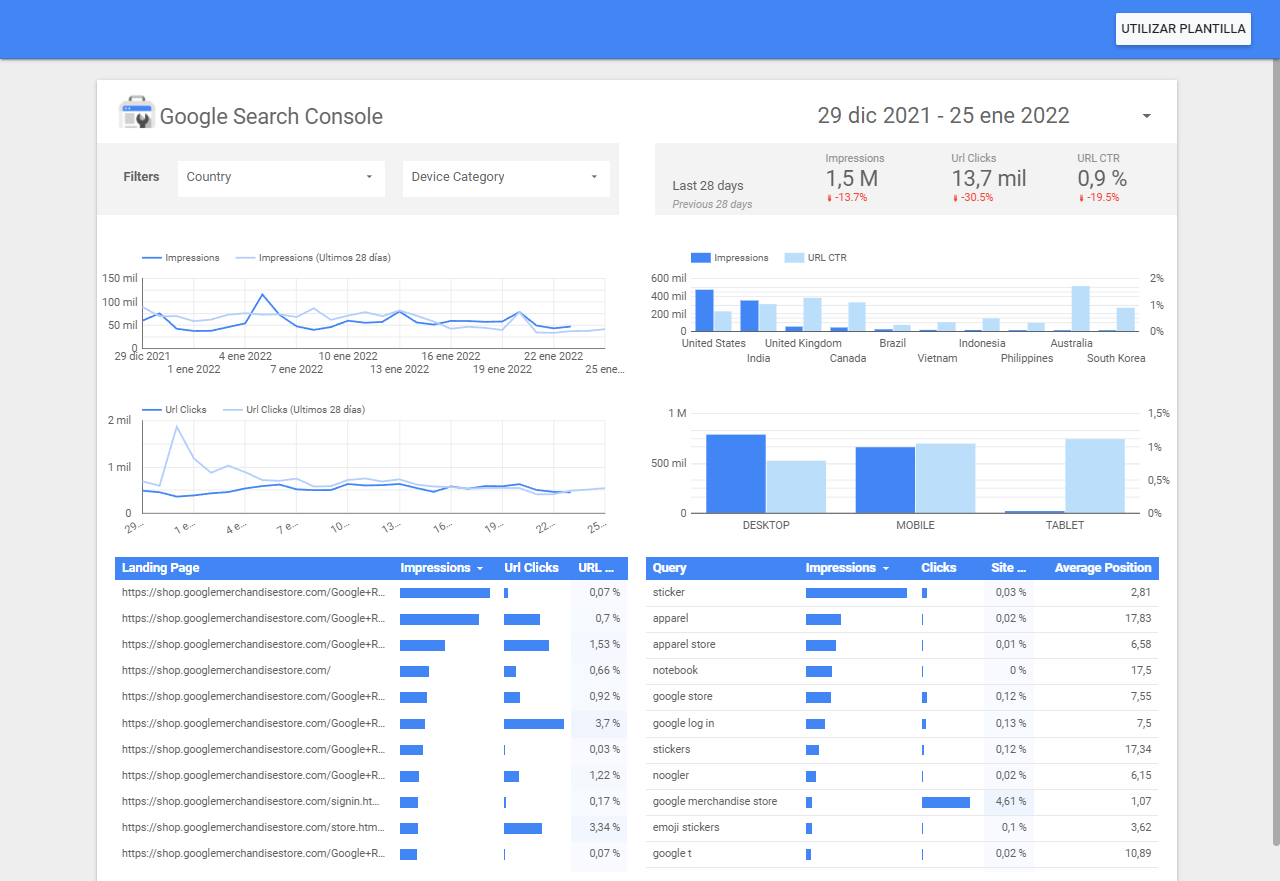Screen dimensions: 1280x881
Task: Click the Impressions legend entry of line chart
Action: pyautogui.click(x=181, y=258)
